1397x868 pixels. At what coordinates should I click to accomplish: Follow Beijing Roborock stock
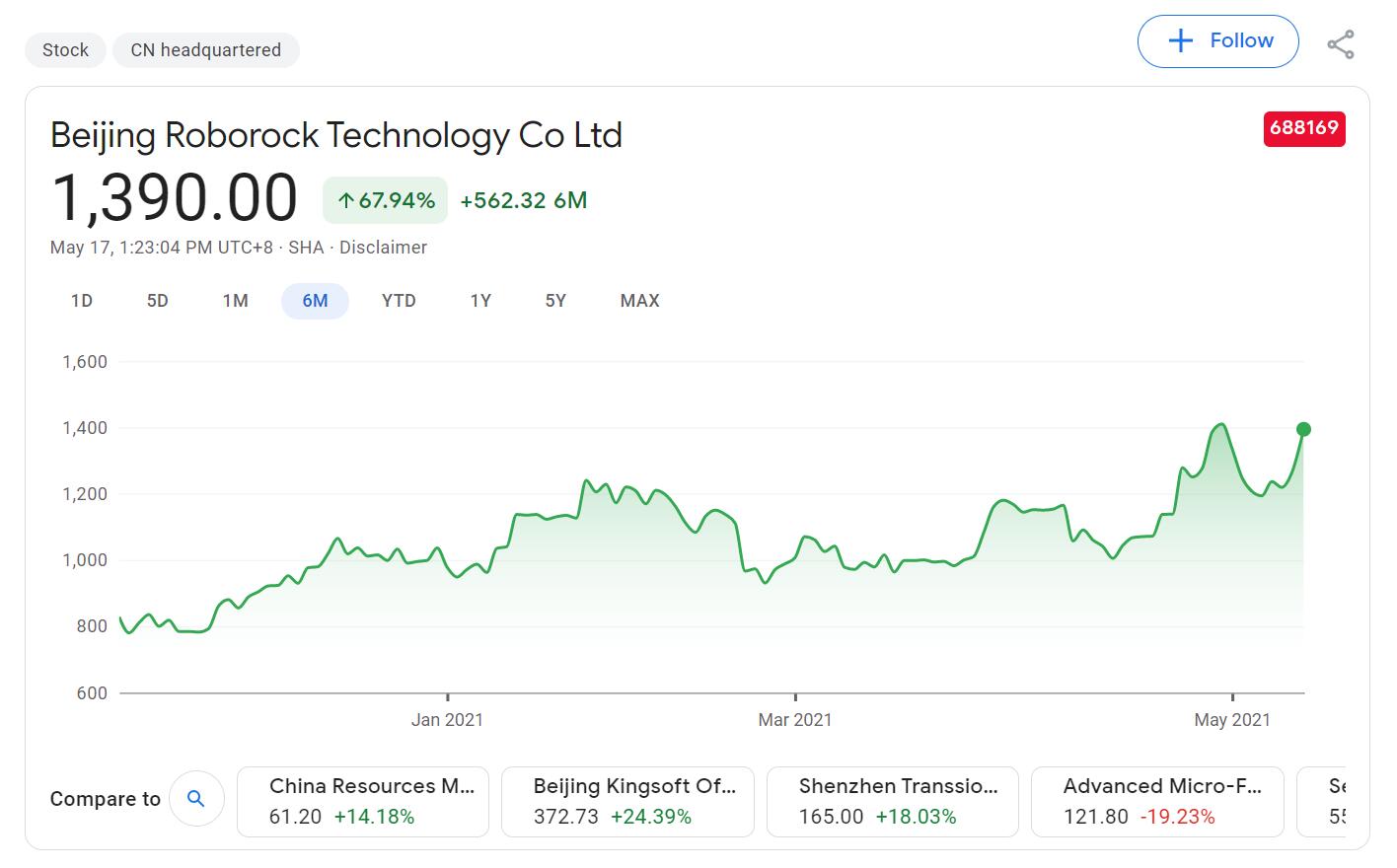(1217, 41)
